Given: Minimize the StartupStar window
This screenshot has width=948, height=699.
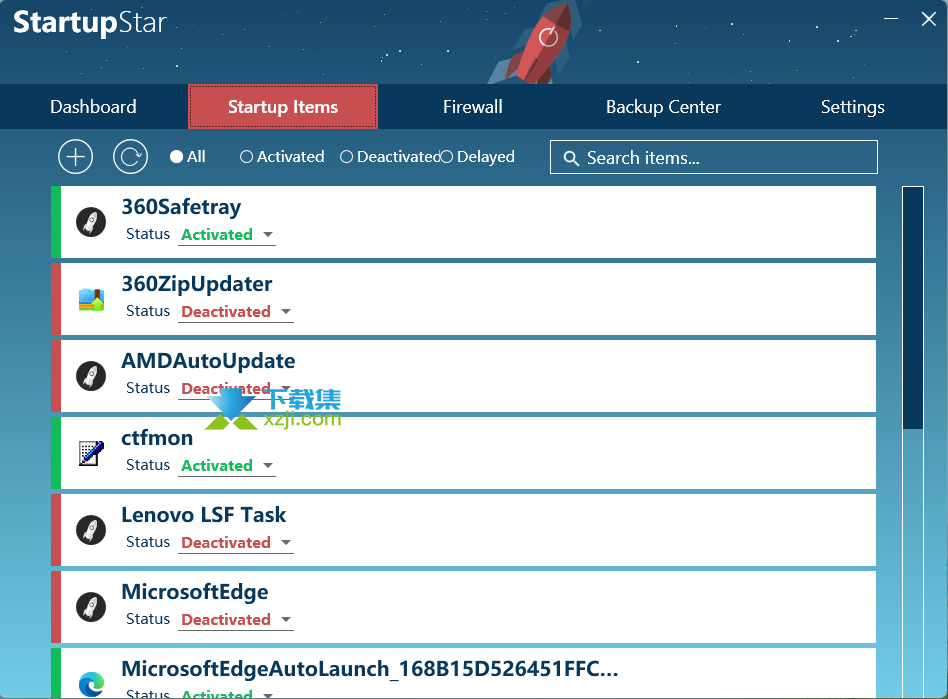Looking at the screenshot, I should click(x=891, y=19).
